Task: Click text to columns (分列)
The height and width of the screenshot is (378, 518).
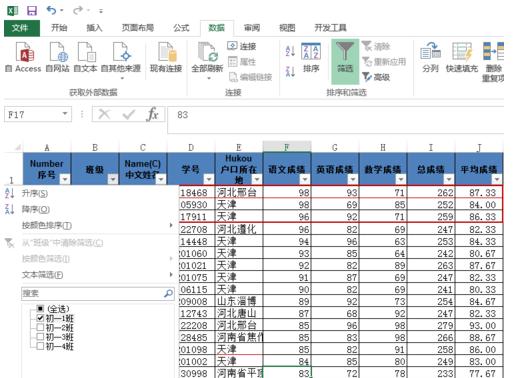Action: [x=430, y=57]
